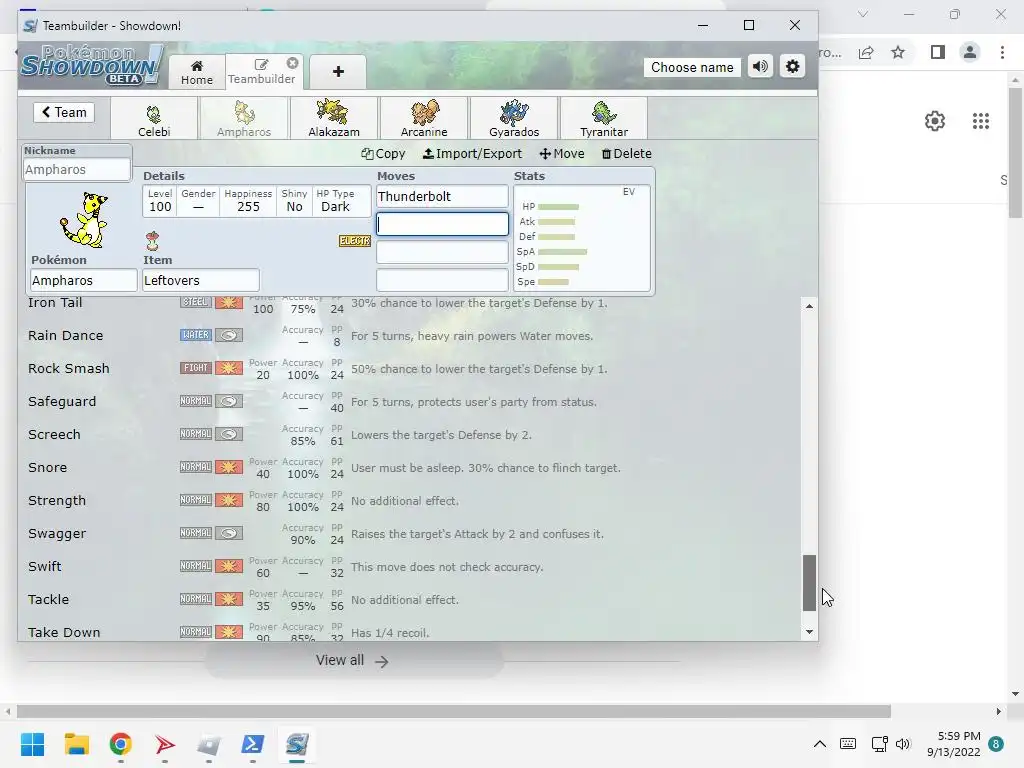Click the Nickname input field
Screen dimensions: 1024x768
coord(76,170)
